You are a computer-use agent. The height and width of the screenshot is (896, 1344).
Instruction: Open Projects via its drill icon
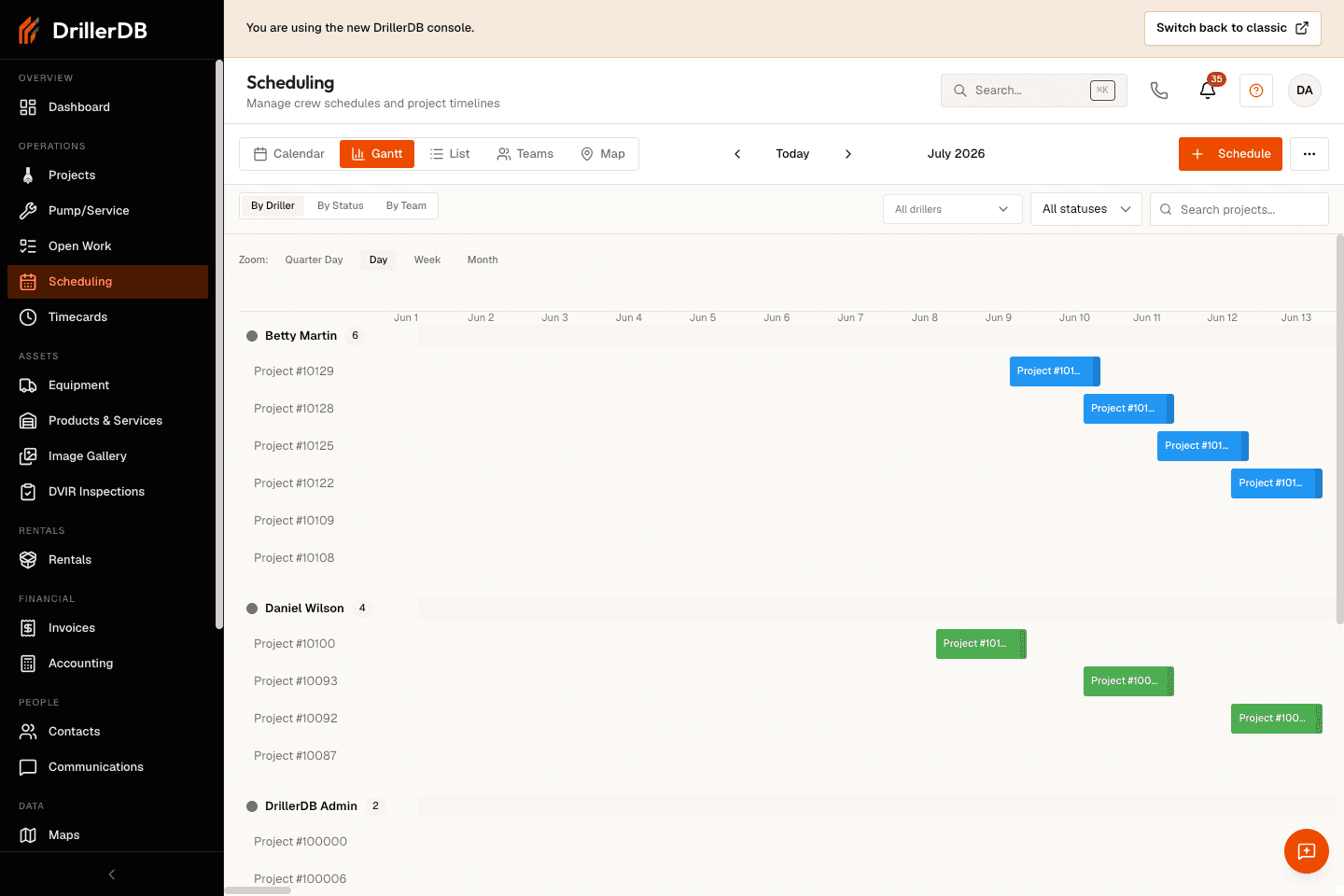(x=28, y=175)
